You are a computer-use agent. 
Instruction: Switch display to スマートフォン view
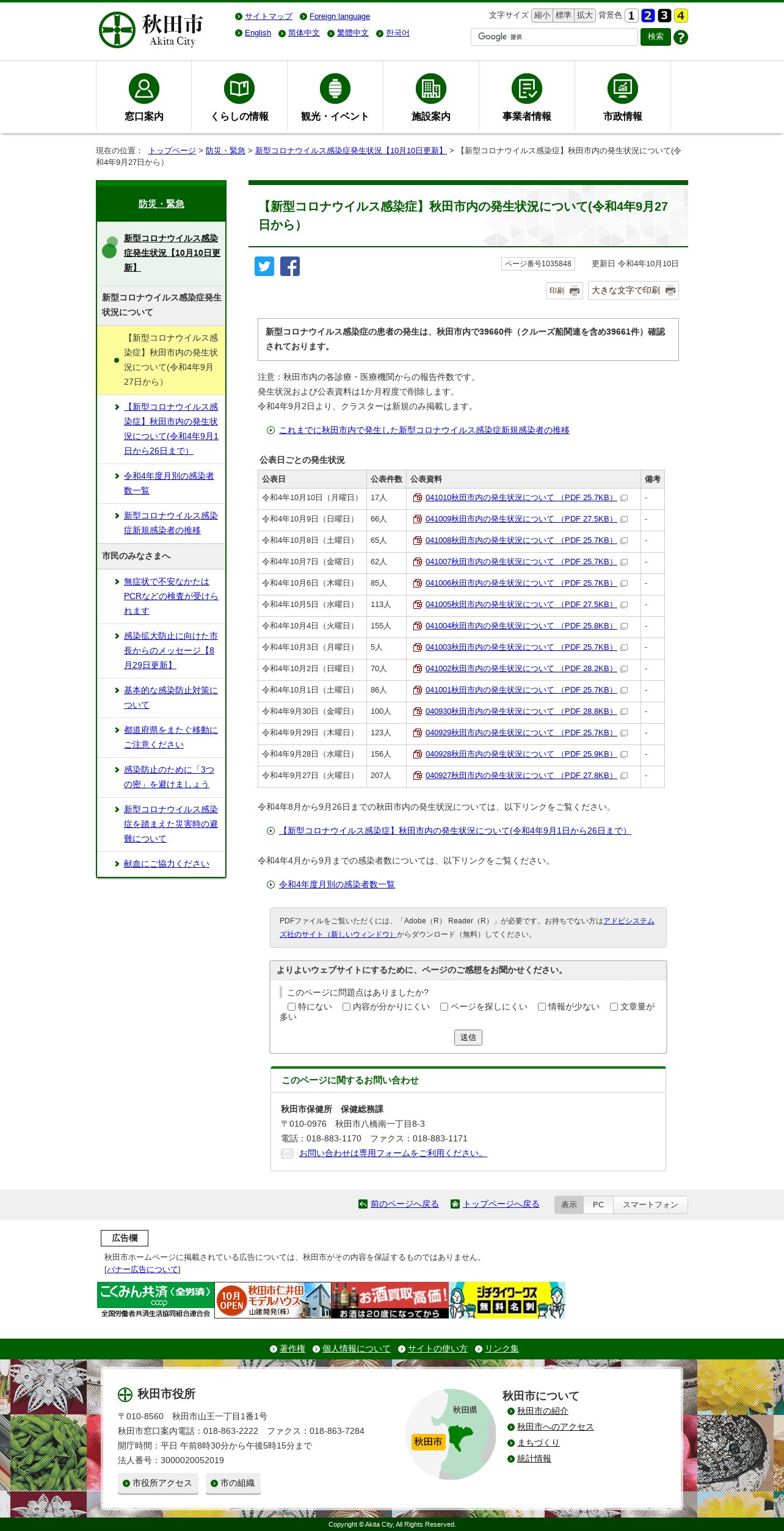[x=650, y=1204]
